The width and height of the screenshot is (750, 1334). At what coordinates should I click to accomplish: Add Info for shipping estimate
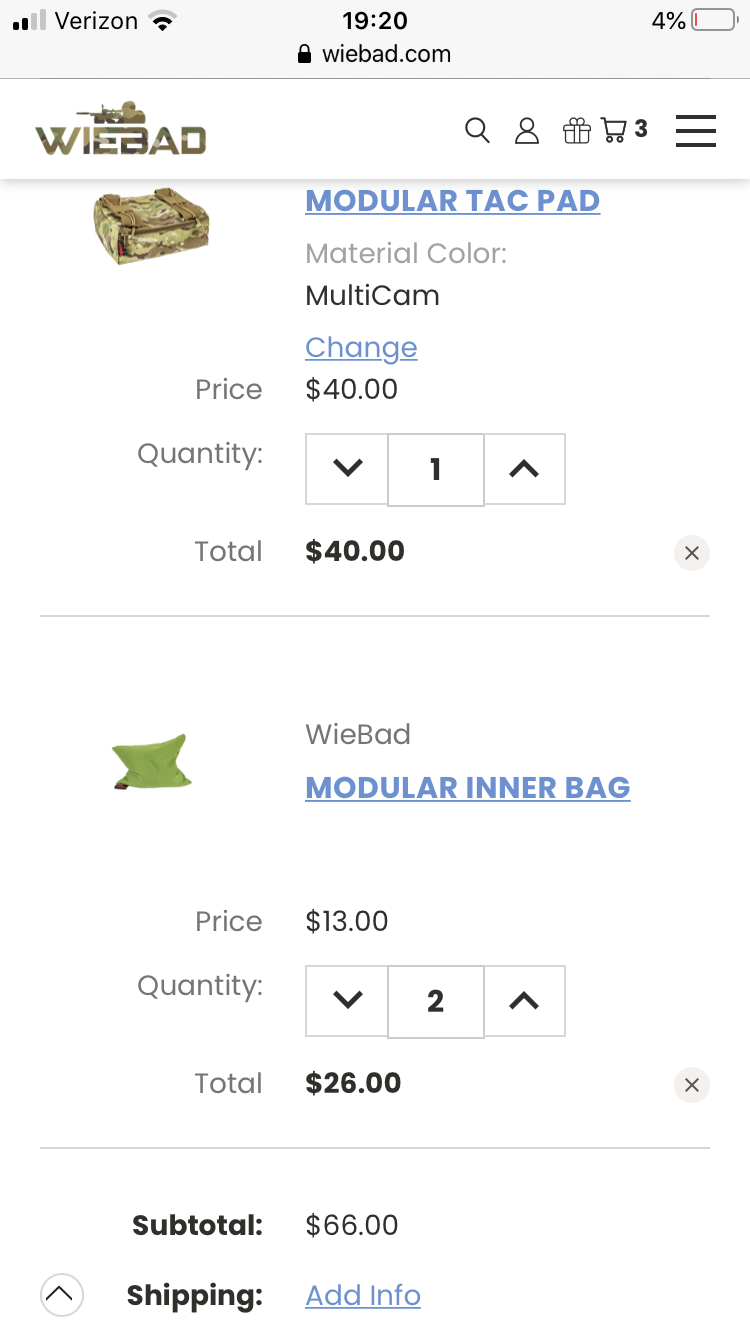[363, 1295]
